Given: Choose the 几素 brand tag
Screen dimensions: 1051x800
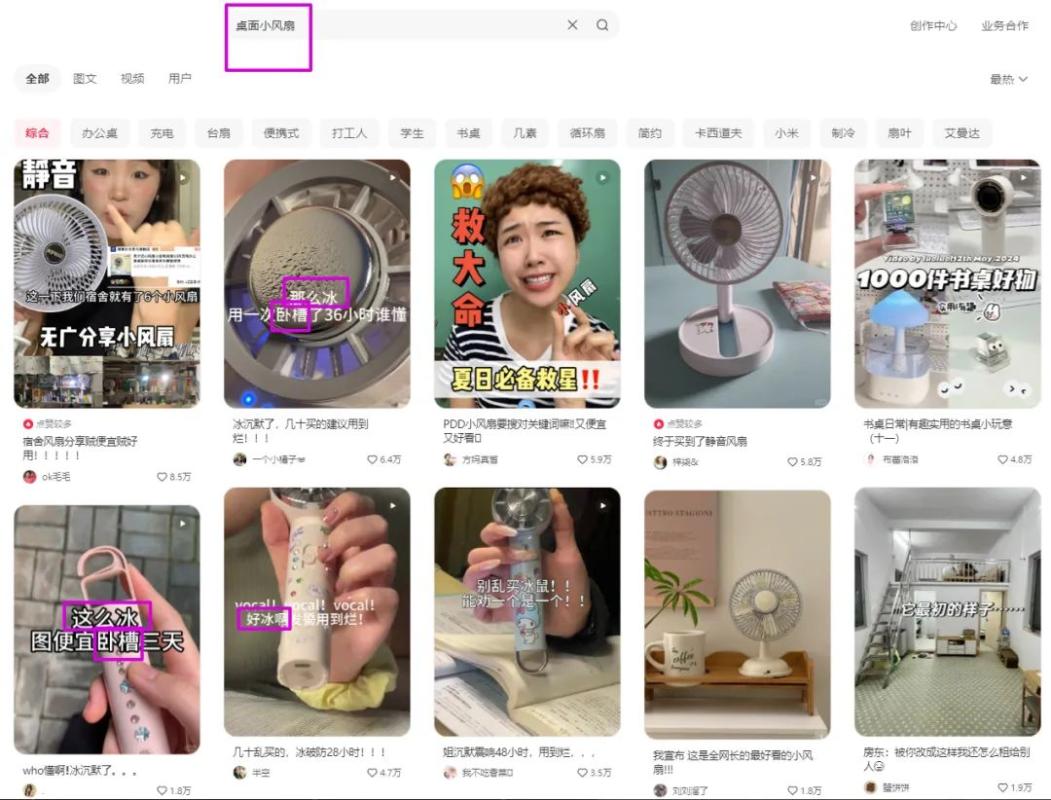Looking at the screenshot, I should click(x=525, y=133).
